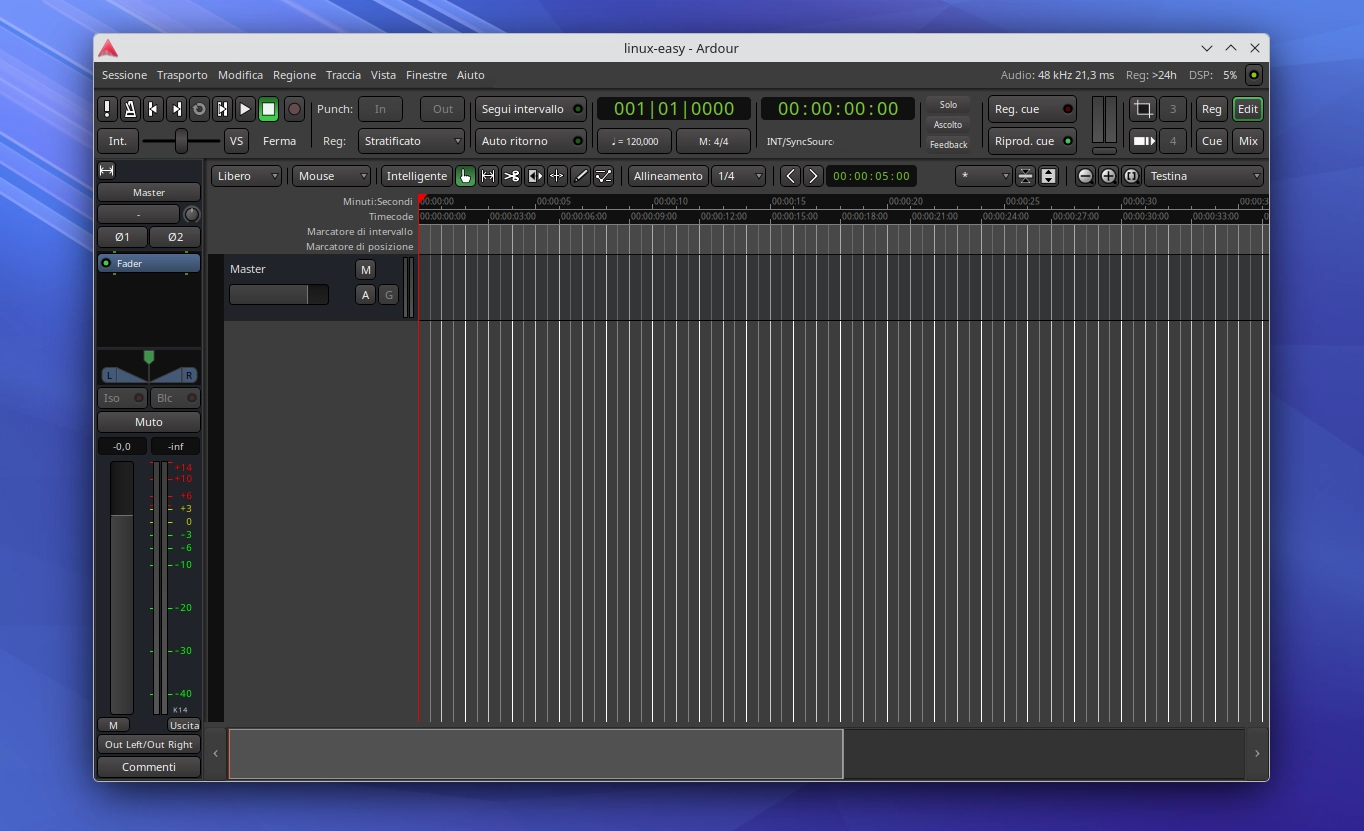Click the zoom-to-fit session icon
The width and height of the screenshot is (1364, 831).
pos(1131,176)
